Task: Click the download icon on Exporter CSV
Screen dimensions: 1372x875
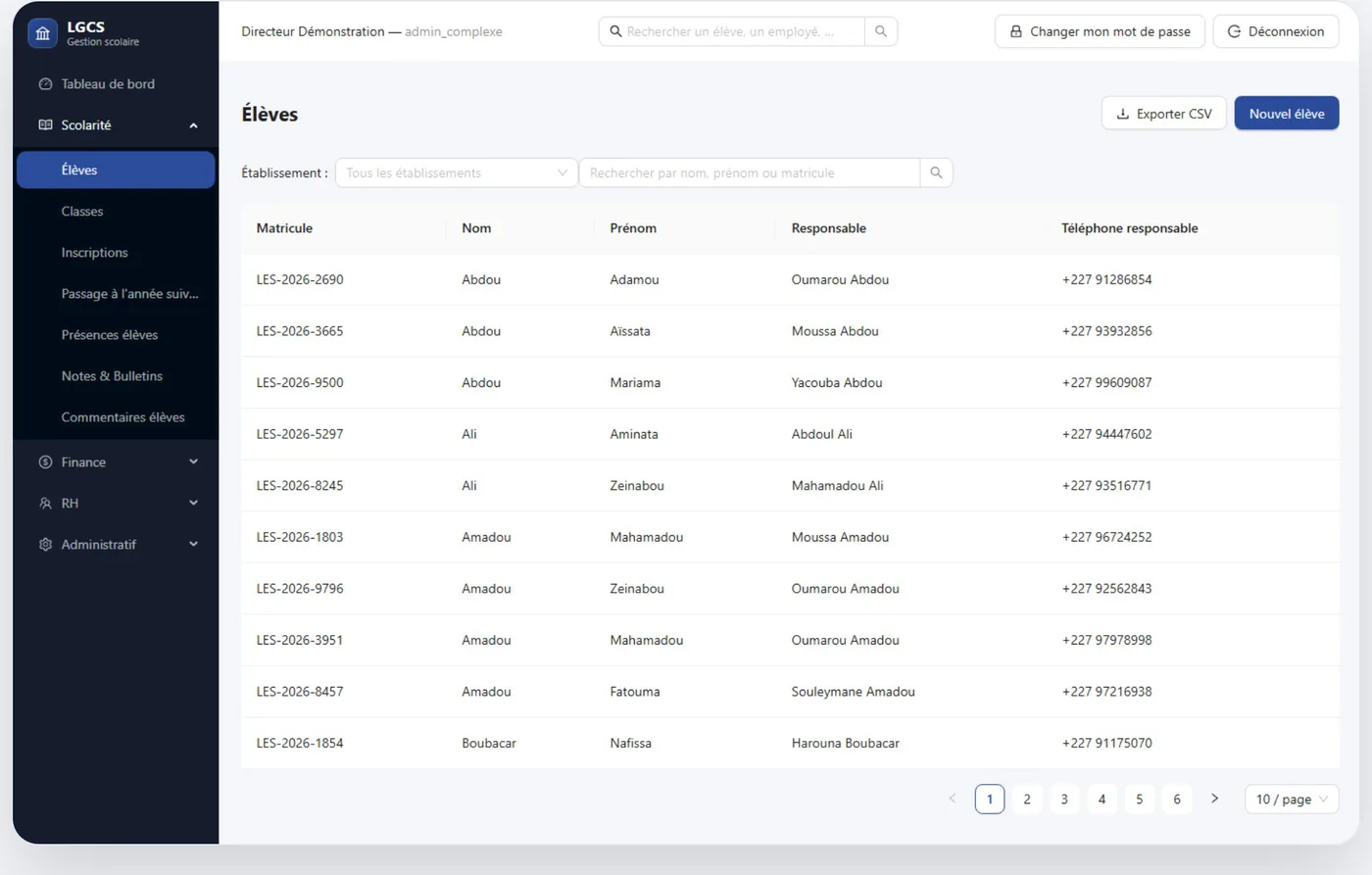Action: [1123, 114]
